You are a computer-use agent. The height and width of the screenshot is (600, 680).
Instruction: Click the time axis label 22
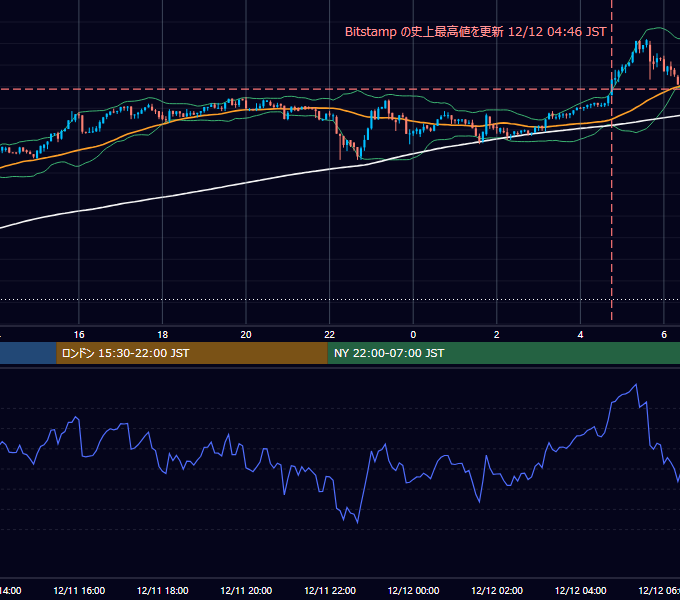point(330,335)
